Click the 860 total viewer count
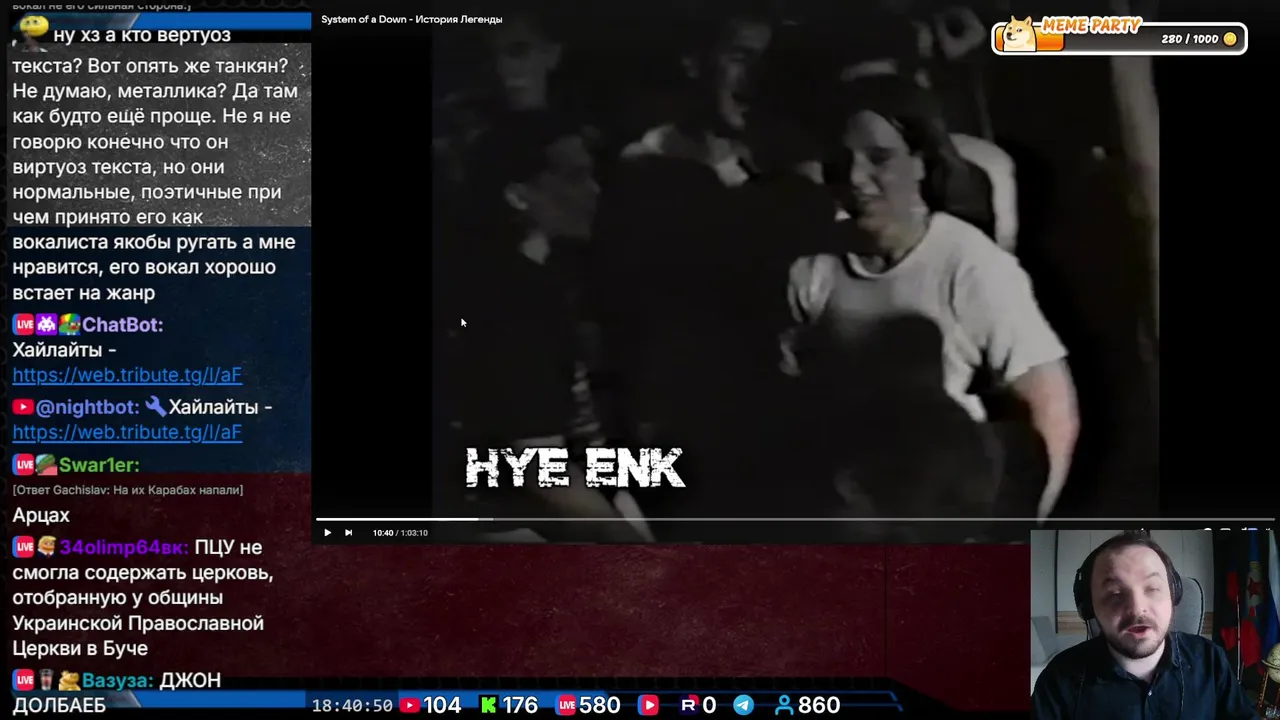1280x720 pixels. point(819,705)
